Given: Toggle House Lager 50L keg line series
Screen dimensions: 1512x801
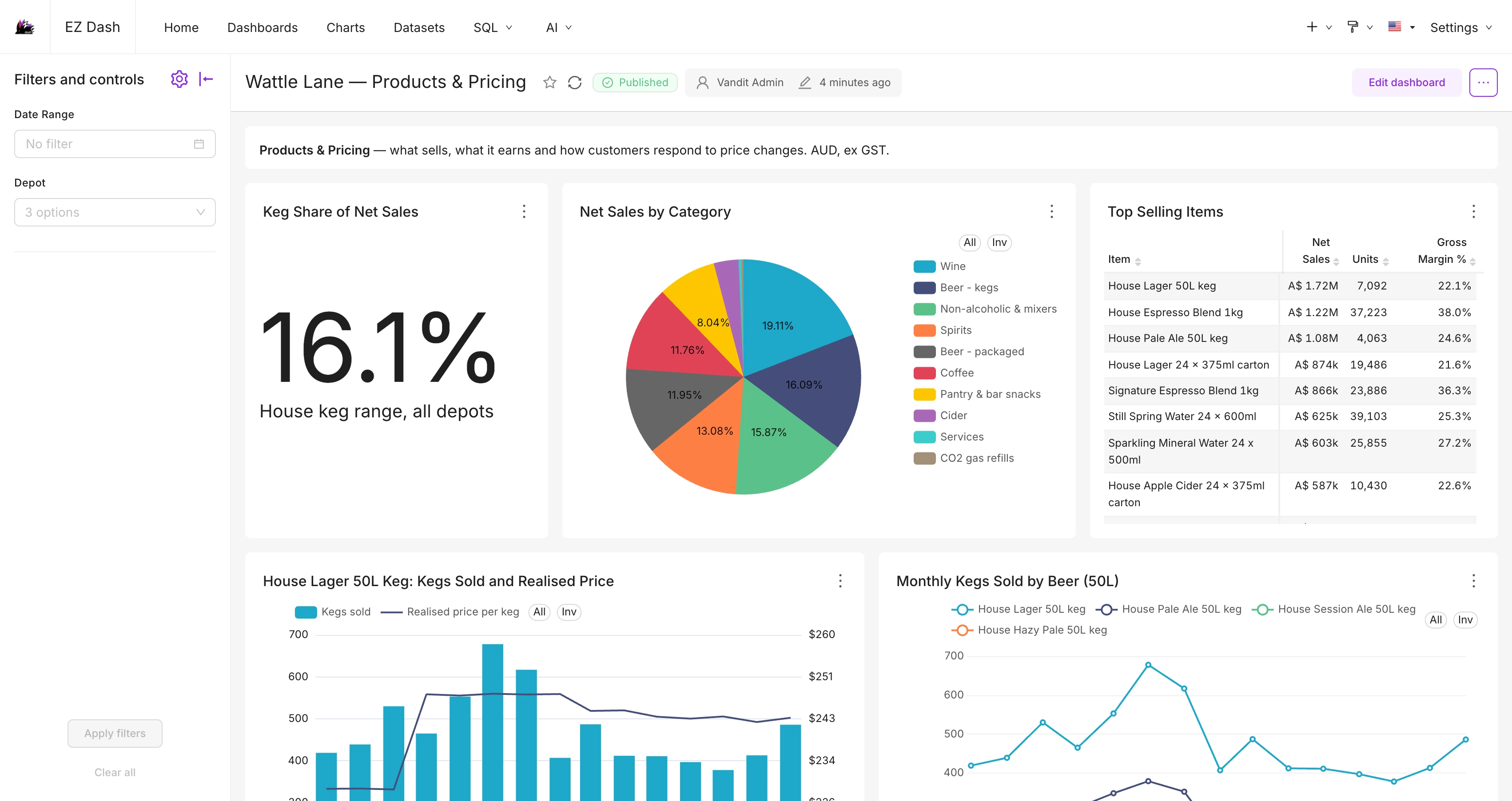Looking at the screenshot, I should [x=1018, y=609].
